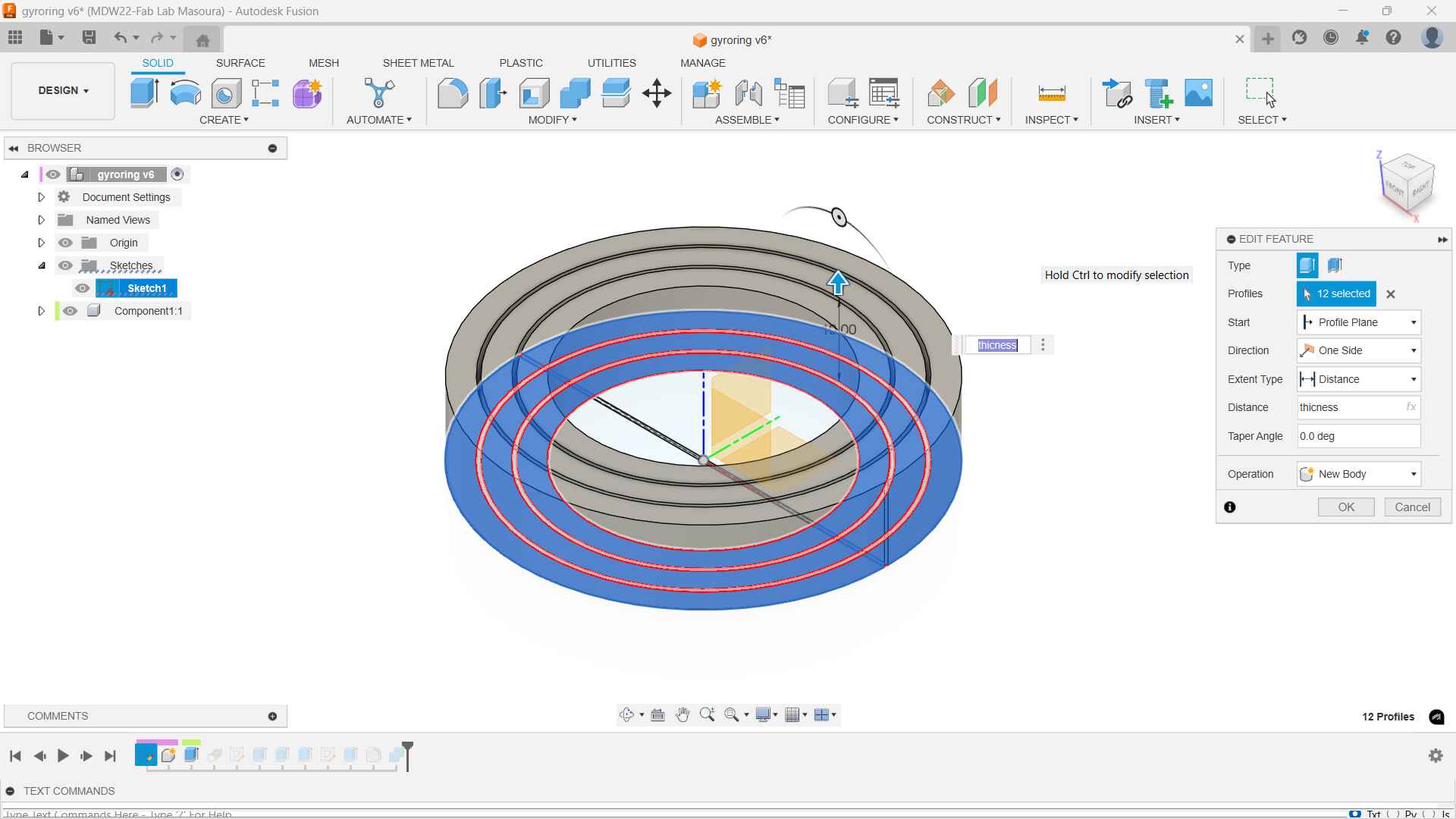
Task: Open the DESIGN workspace dropdown
Action: [x=63, y=90]
